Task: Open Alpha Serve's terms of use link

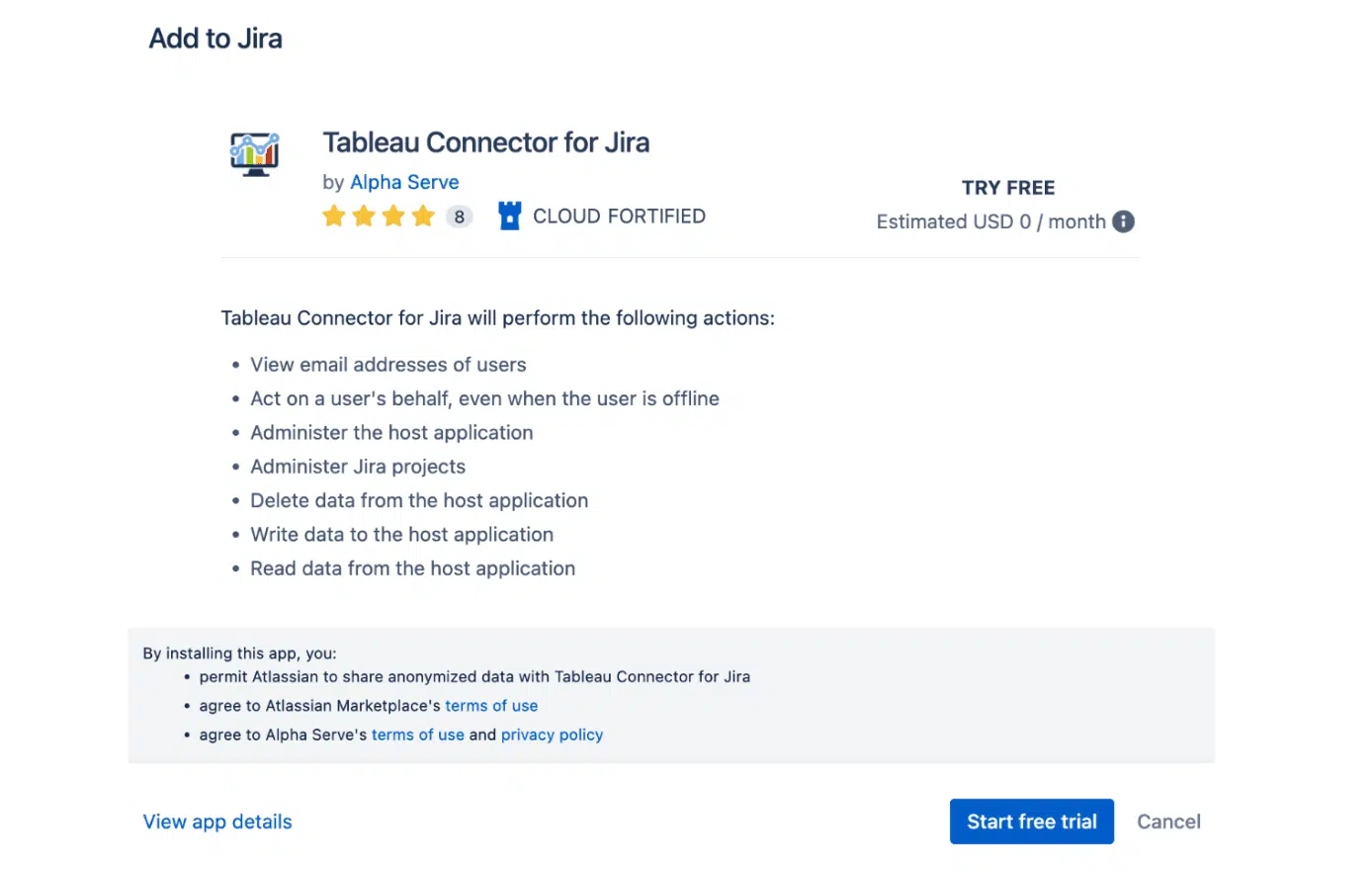Action: click(417, 735)
